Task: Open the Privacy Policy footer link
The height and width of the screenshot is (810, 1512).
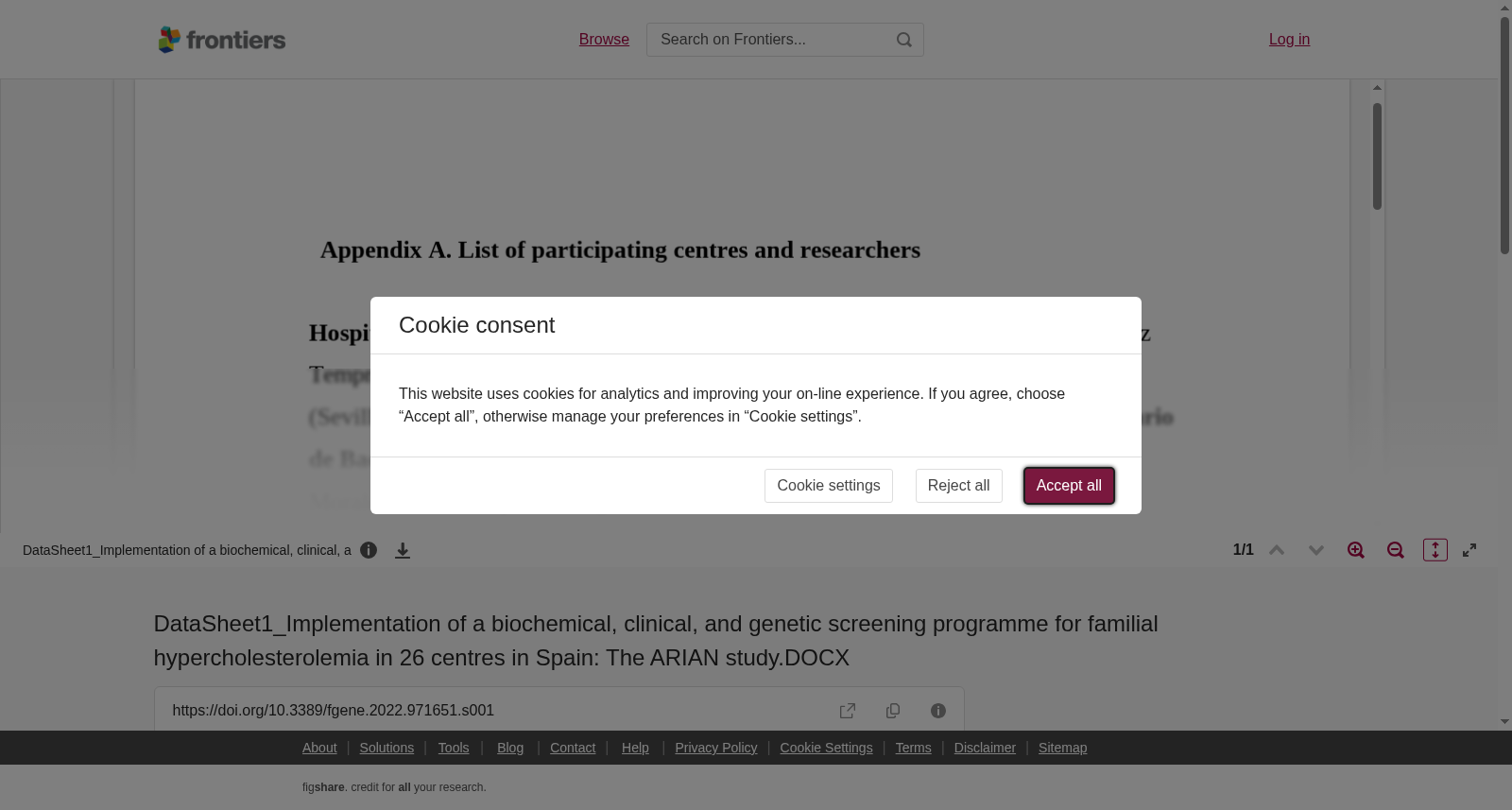Action: pyautogui.click(x=716, y=748)
